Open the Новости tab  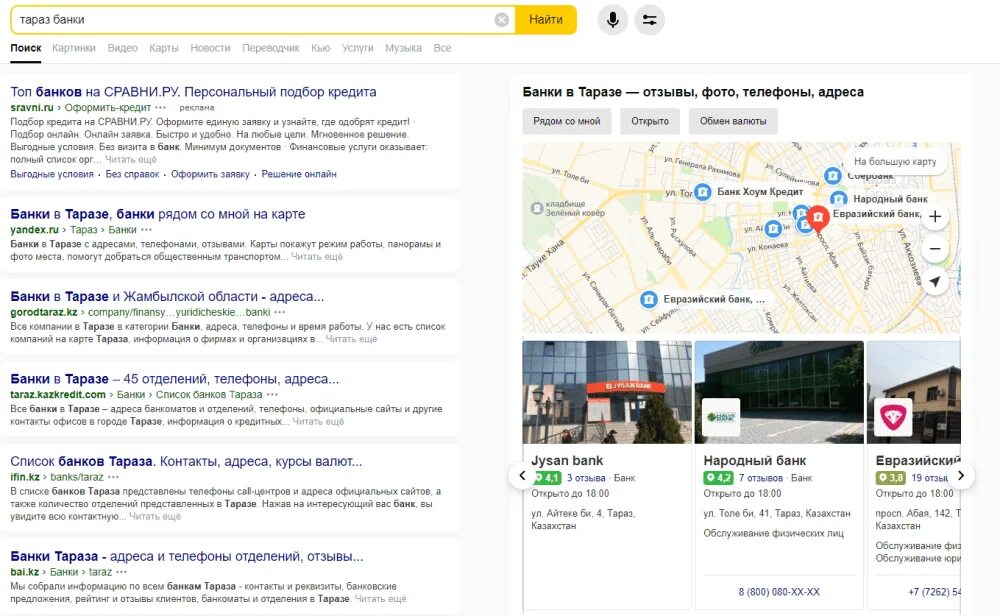coord(210,48)
